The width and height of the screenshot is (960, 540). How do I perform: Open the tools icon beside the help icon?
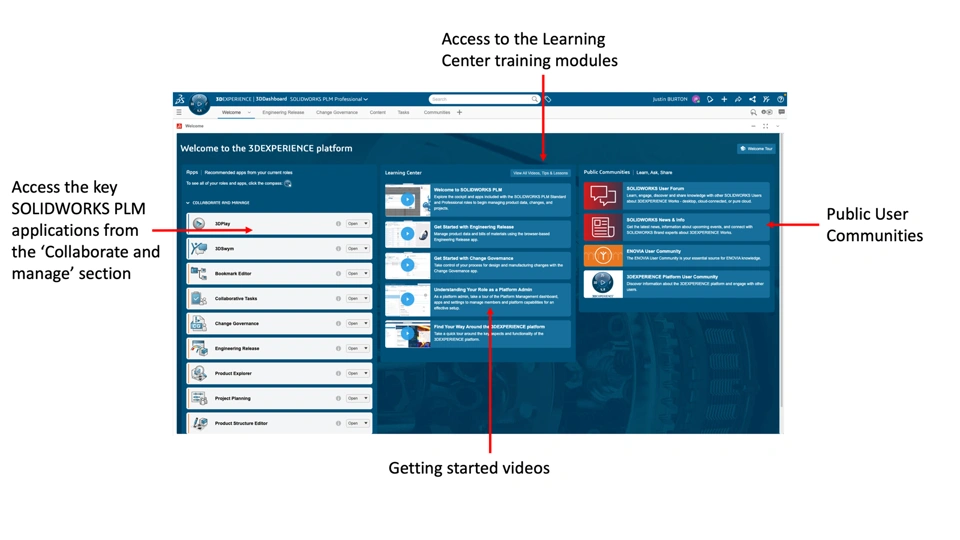pos(767,99)
